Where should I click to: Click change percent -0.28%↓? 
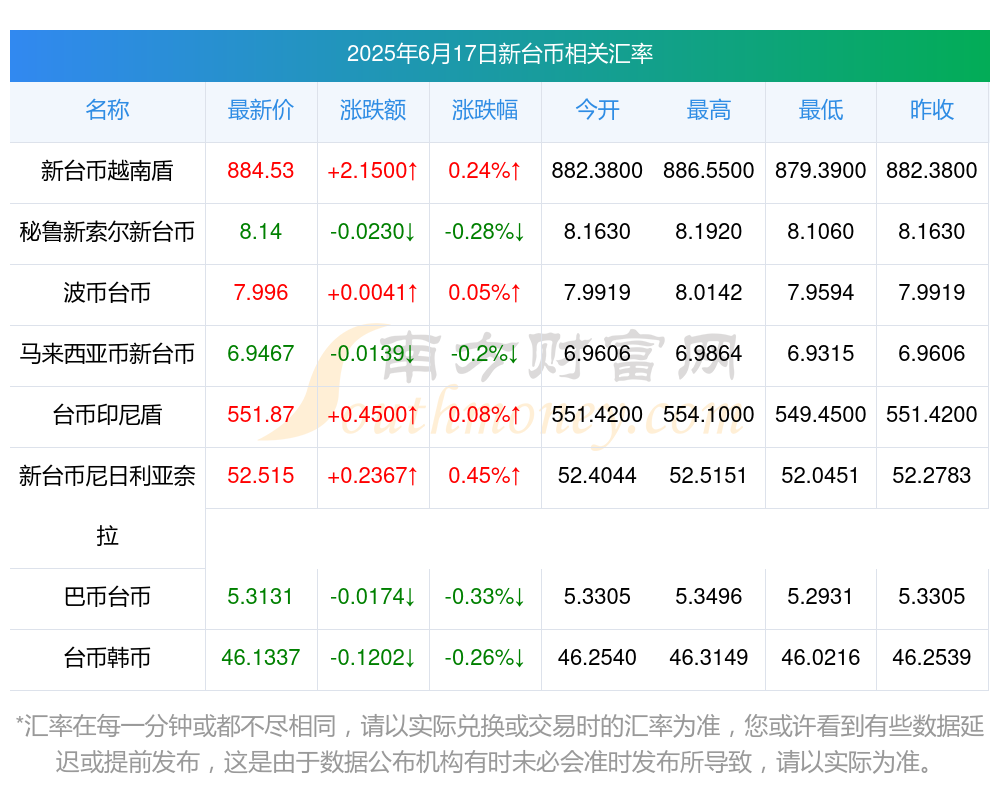click(485, 232)
